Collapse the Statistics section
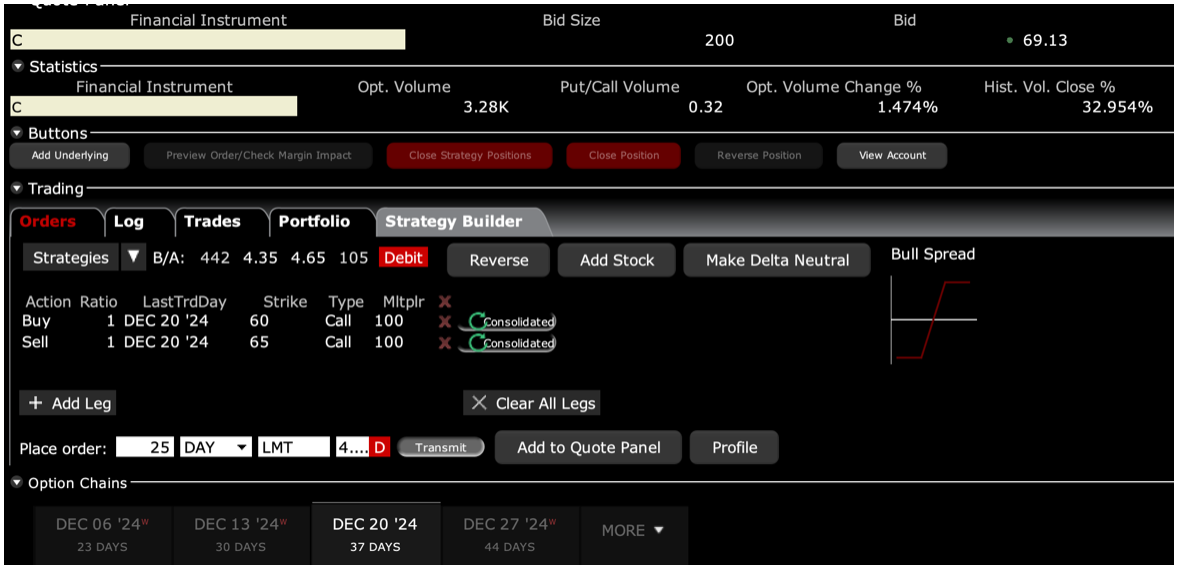 (x=18, y=67)
